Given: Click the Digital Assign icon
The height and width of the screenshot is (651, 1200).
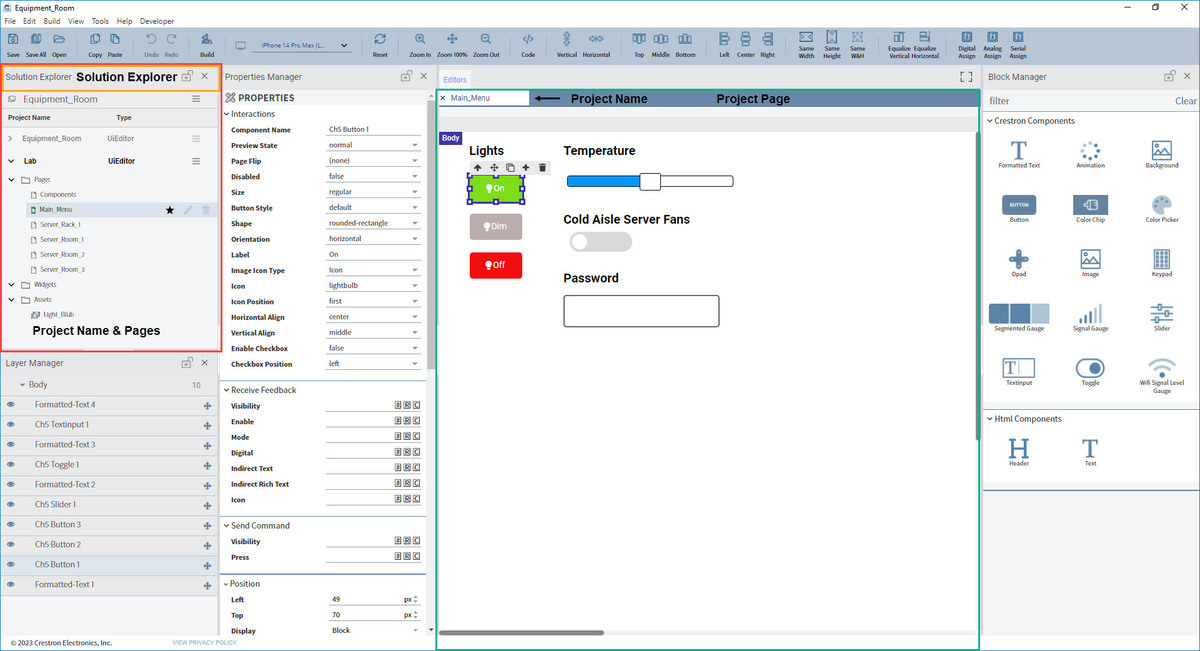Looking at the screenshot, I should point(967,42).
